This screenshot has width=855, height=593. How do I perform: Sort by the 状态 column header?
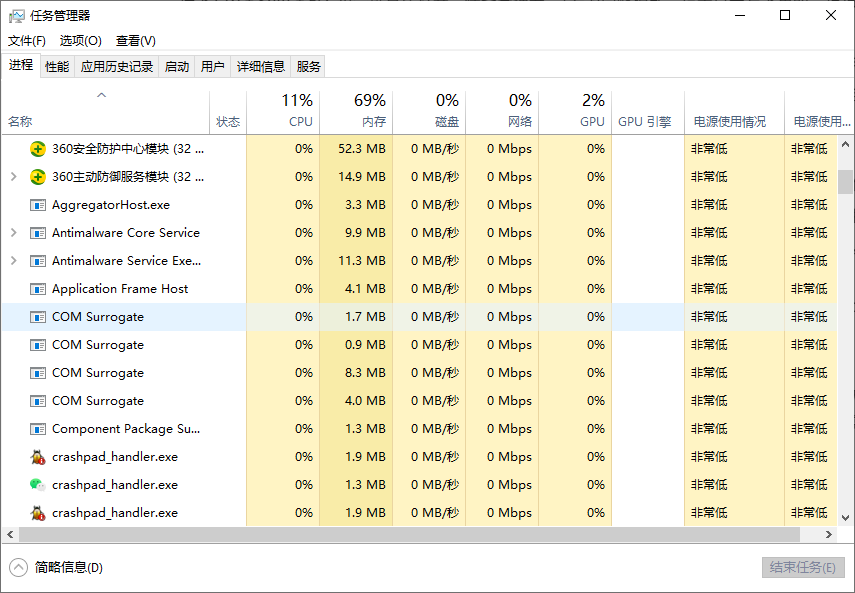click(228, 112)
